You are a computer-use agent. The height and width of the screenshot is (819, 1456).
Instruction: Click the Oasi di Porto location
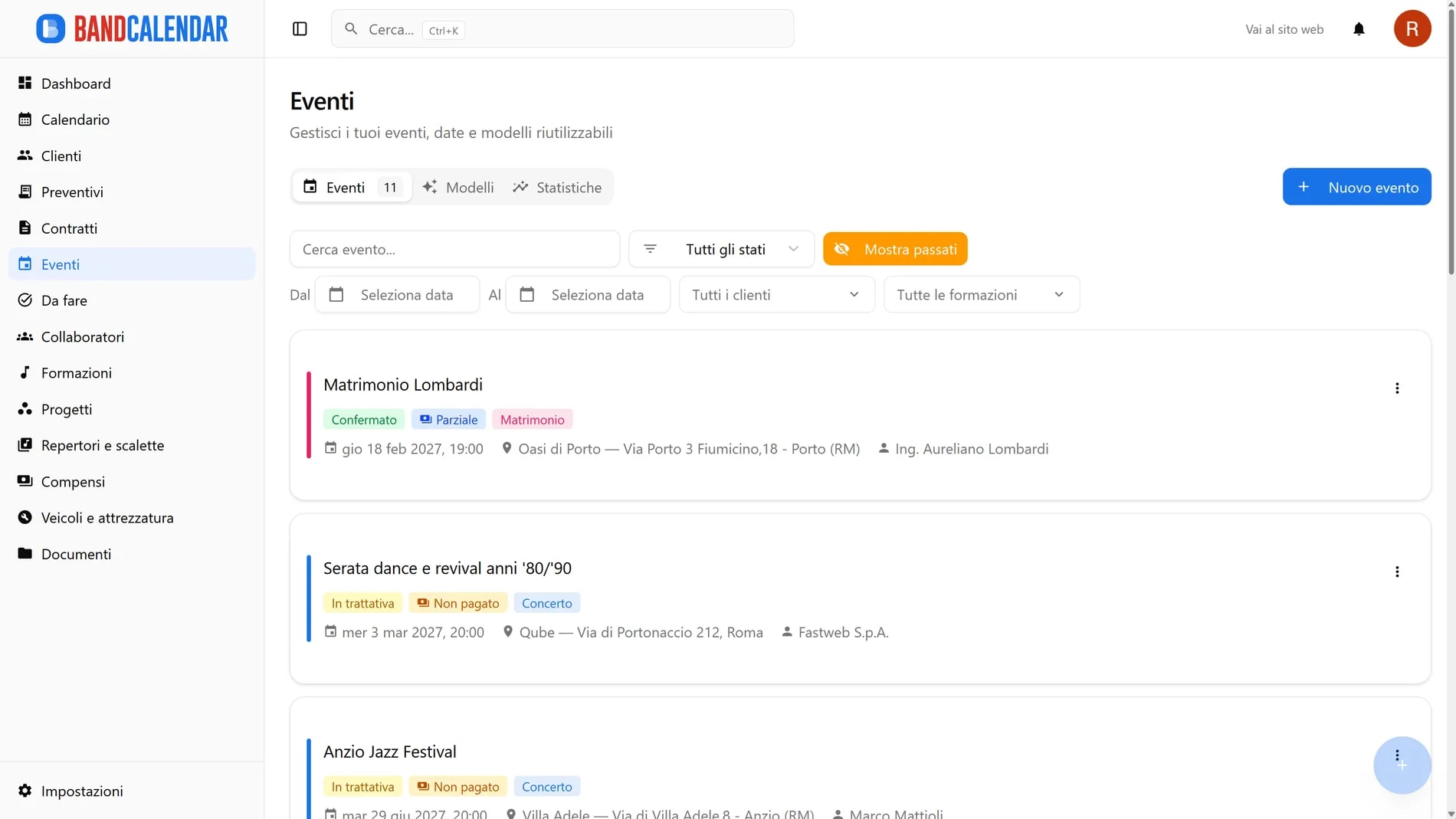[x=680, y=449]
